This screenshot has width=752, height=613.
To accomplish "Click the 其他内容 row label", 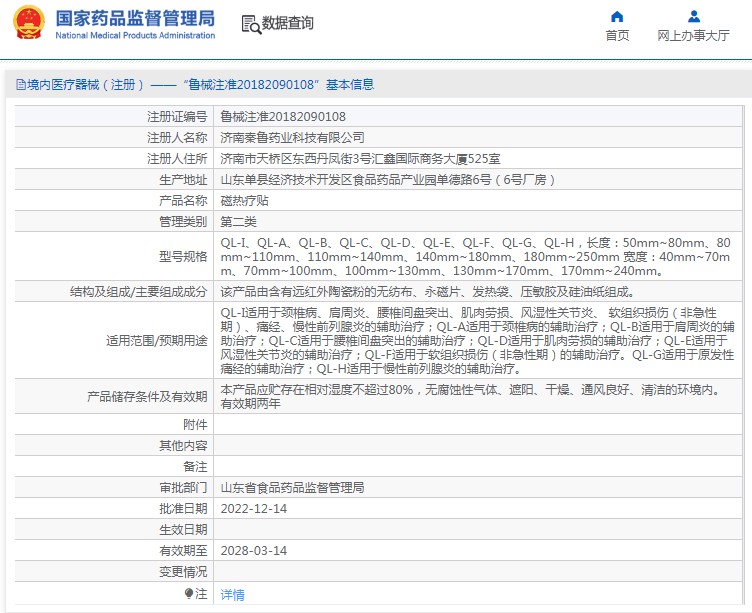I will pos(183,446).
